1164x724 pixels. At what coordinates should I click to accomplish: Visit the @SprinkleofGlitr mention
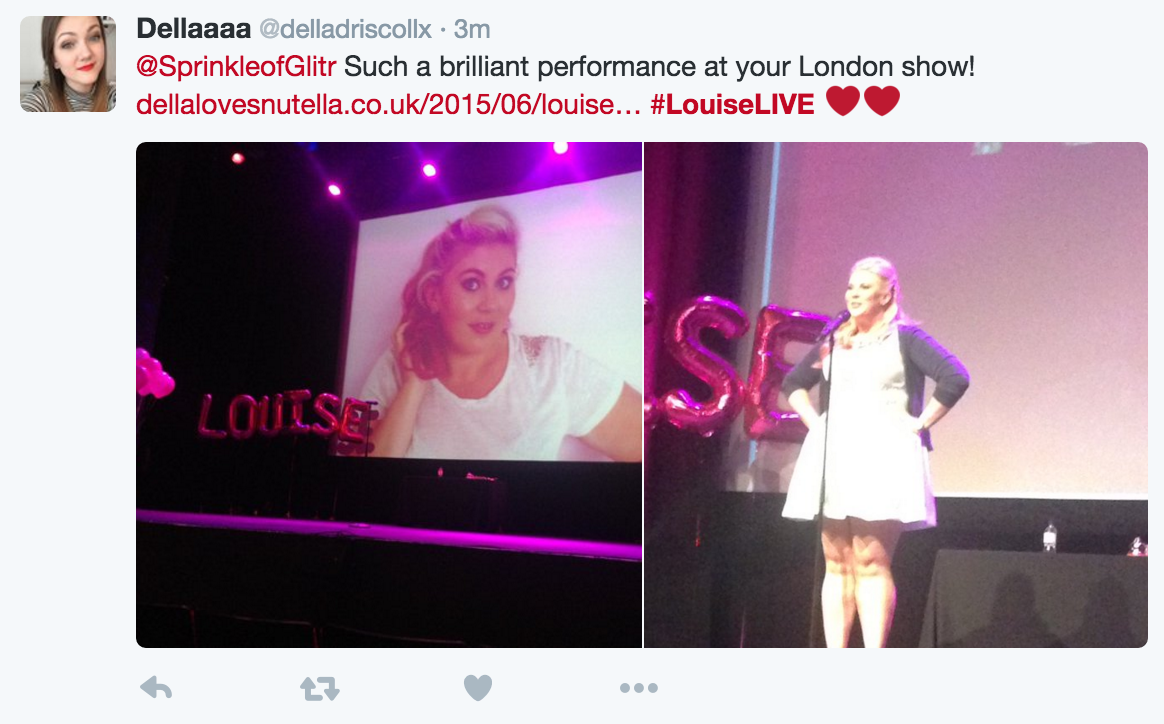point(236,67)
